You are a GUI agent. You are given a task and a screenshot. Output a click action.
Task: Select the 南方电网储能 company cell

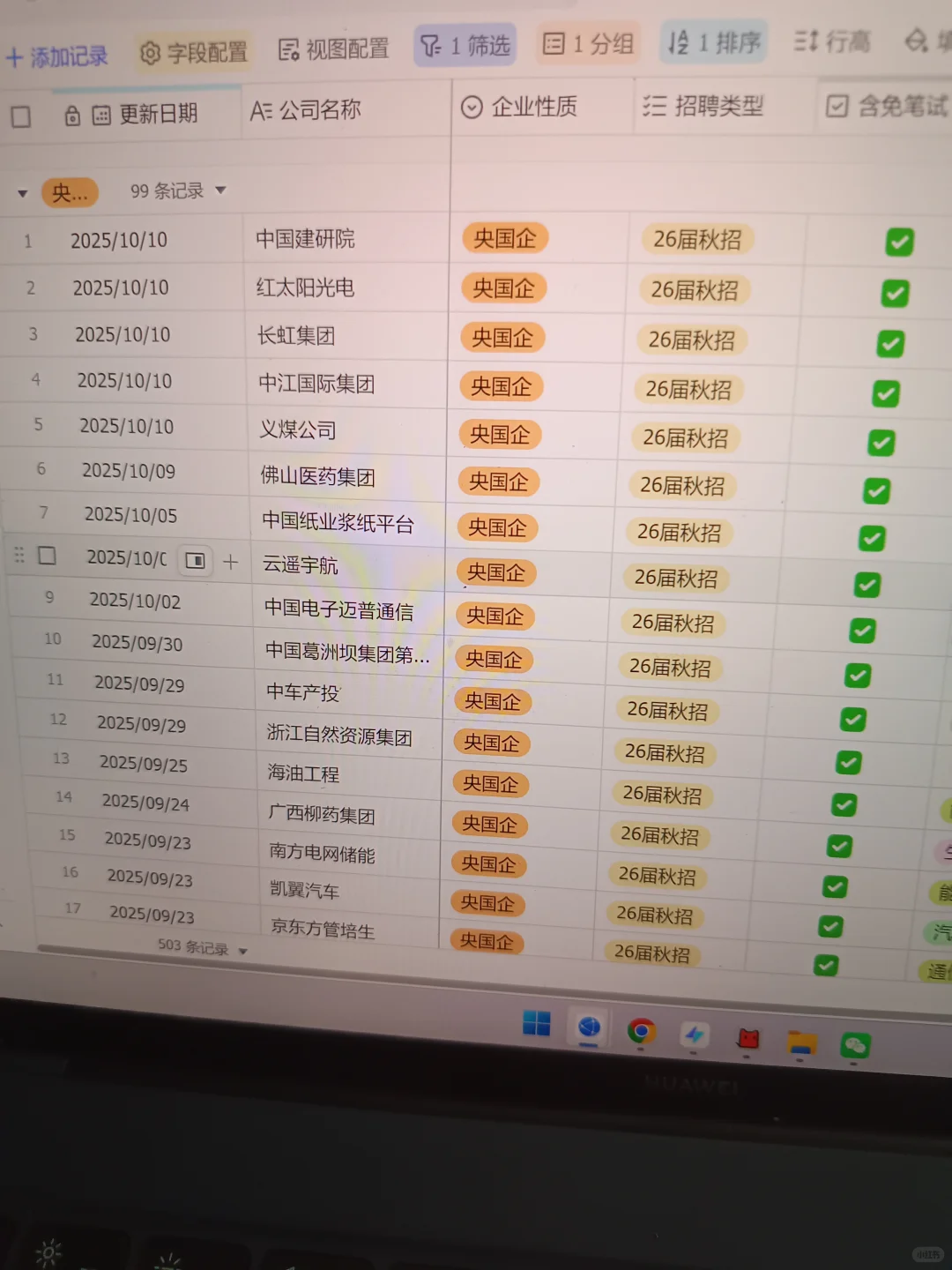(351, 853)
